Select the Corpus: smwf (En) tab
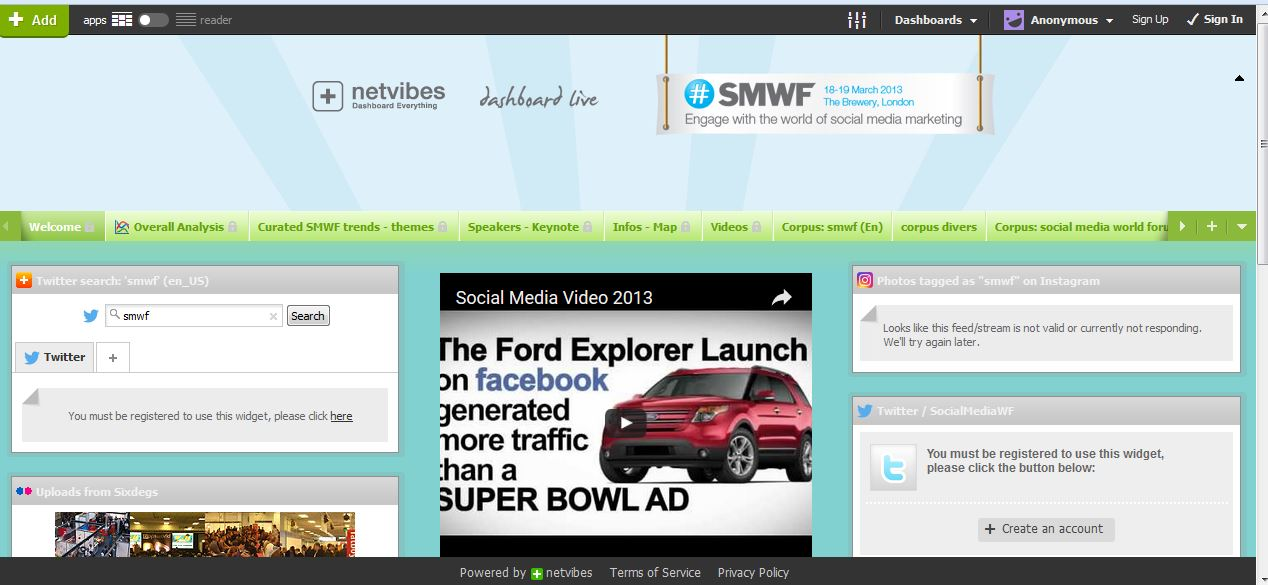 click(832, 227)
